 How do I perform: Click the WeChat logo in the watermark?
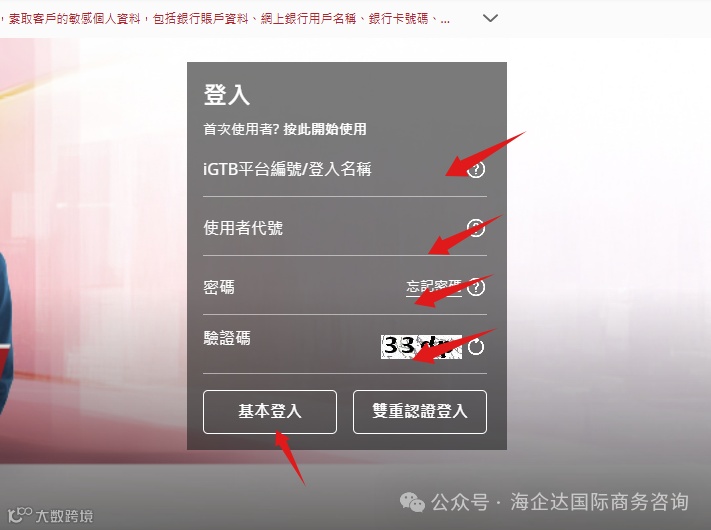point(412,502)
